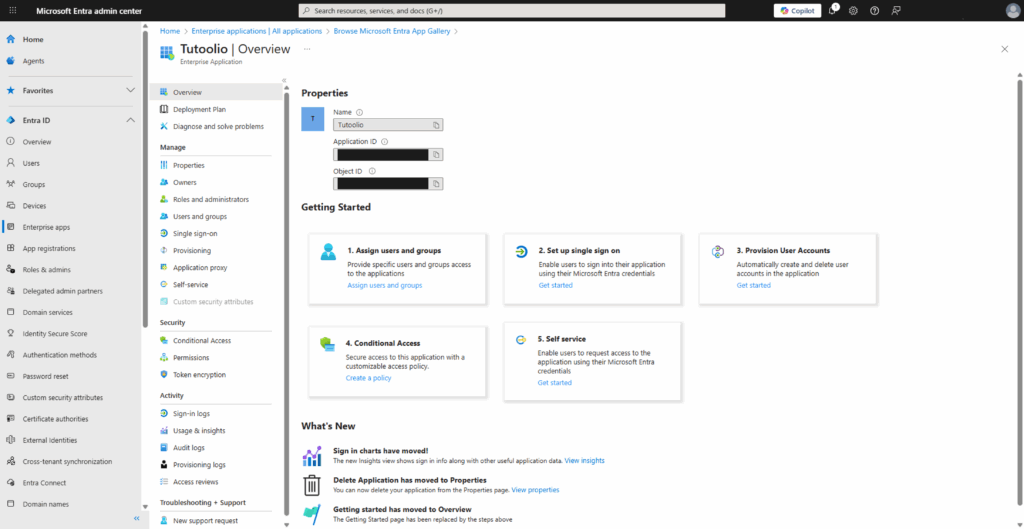Copy the Object ID to clipboard

tap(436, 184)
